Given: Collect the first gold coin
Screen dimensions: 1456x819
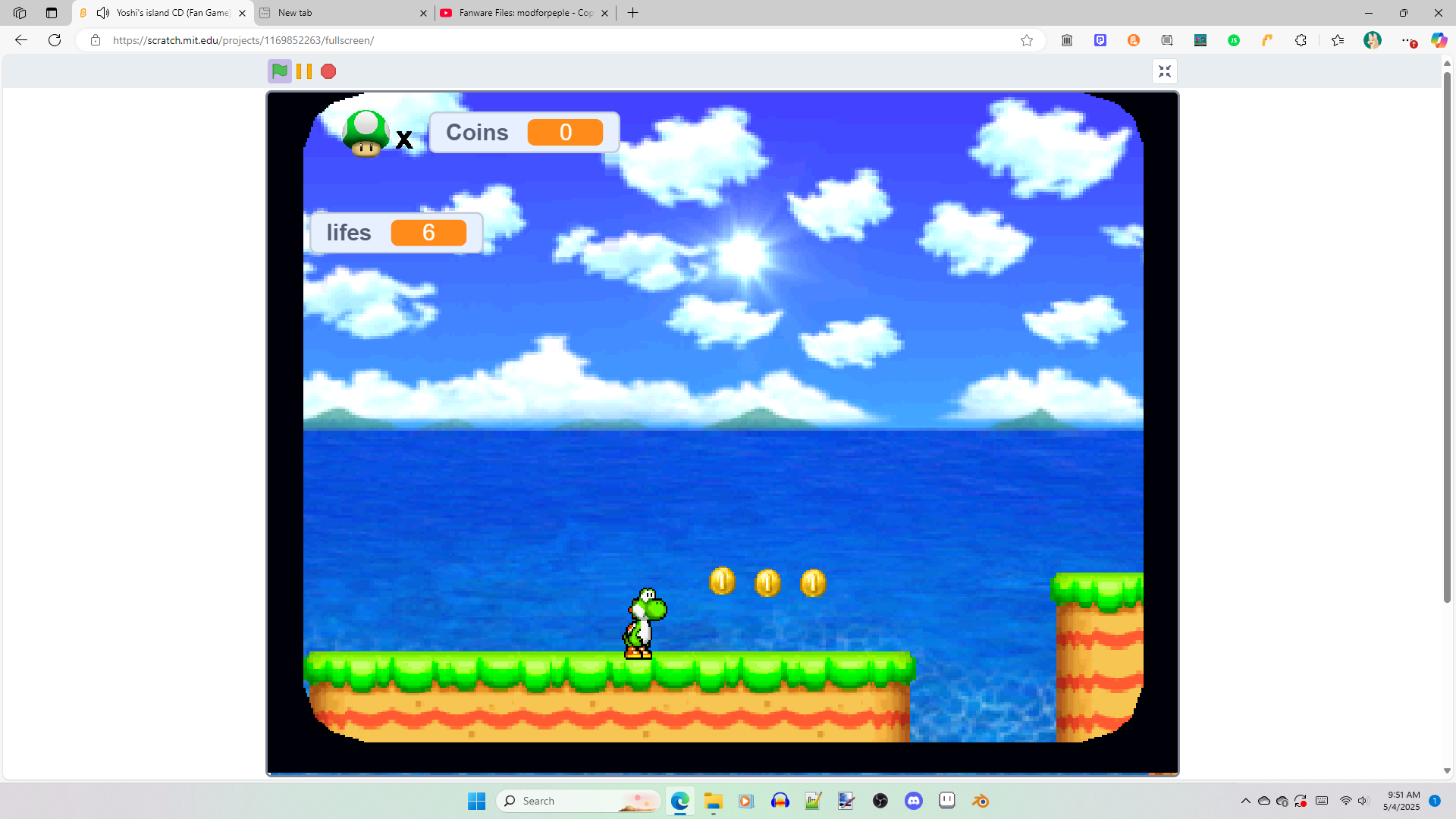Looking at the screenshot, I should [722, 582].
